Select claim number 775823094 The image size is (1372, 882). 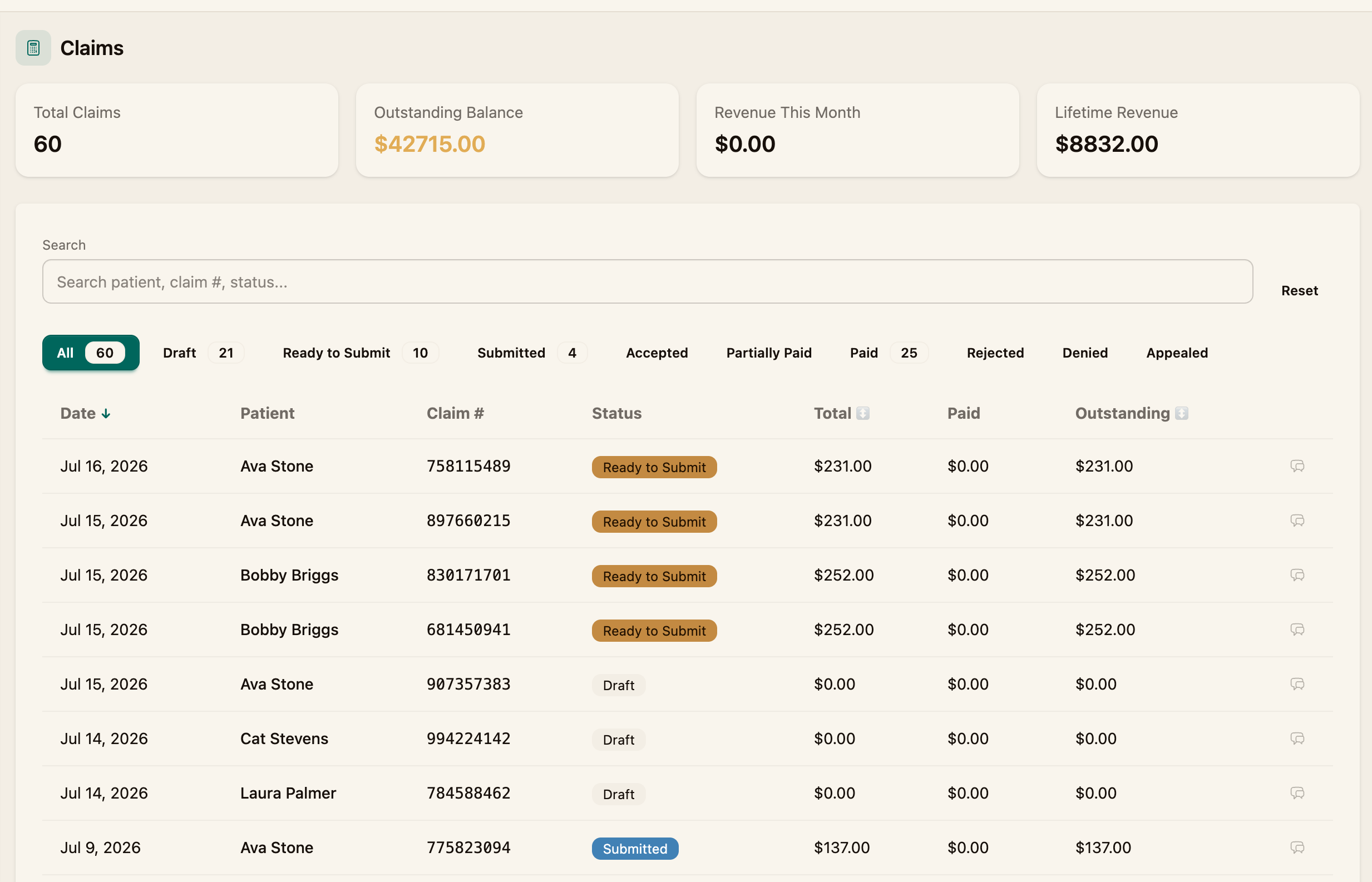[468, 847]
